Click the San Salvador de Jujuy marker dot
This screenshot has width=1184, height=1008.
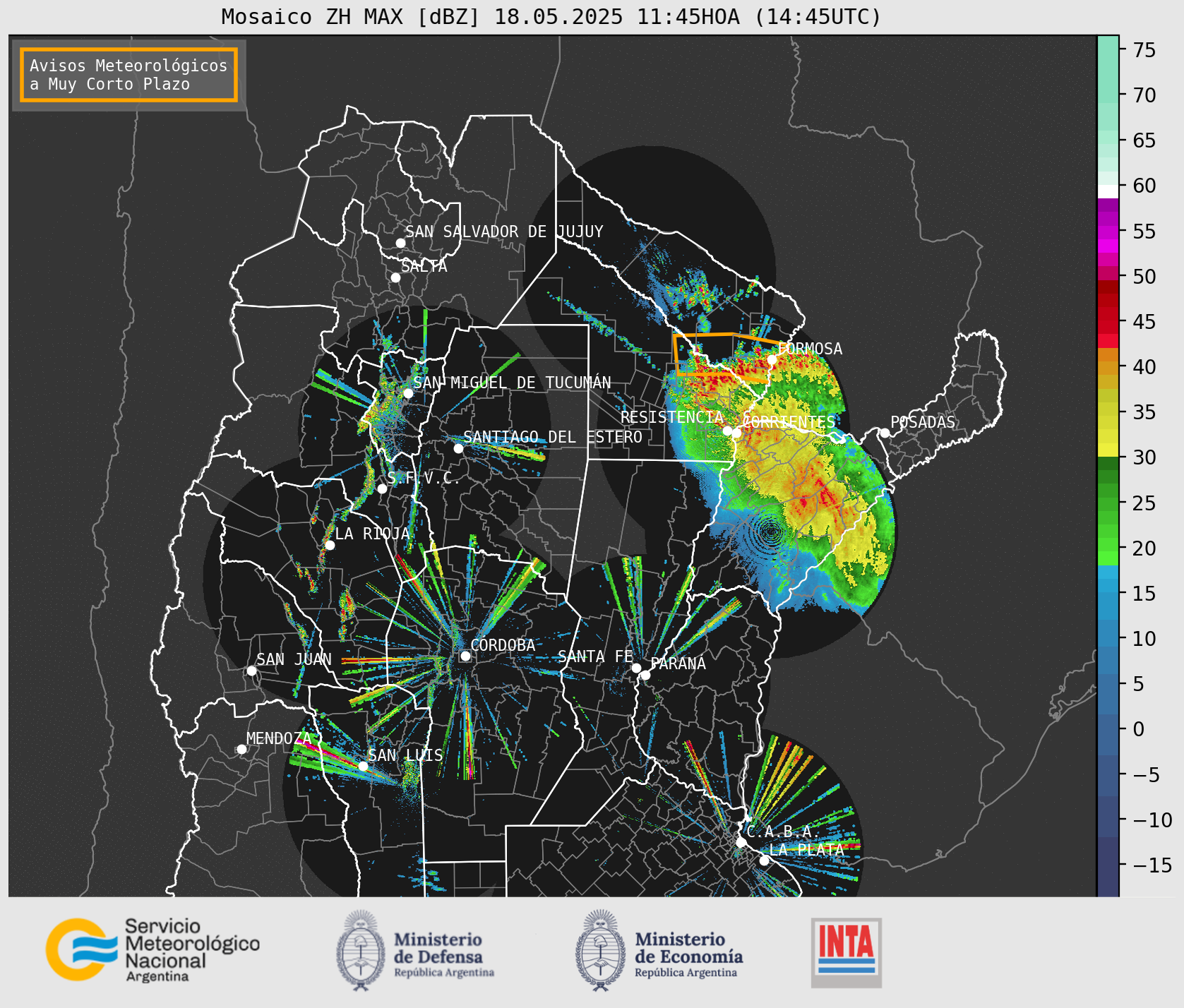[400, 243]
